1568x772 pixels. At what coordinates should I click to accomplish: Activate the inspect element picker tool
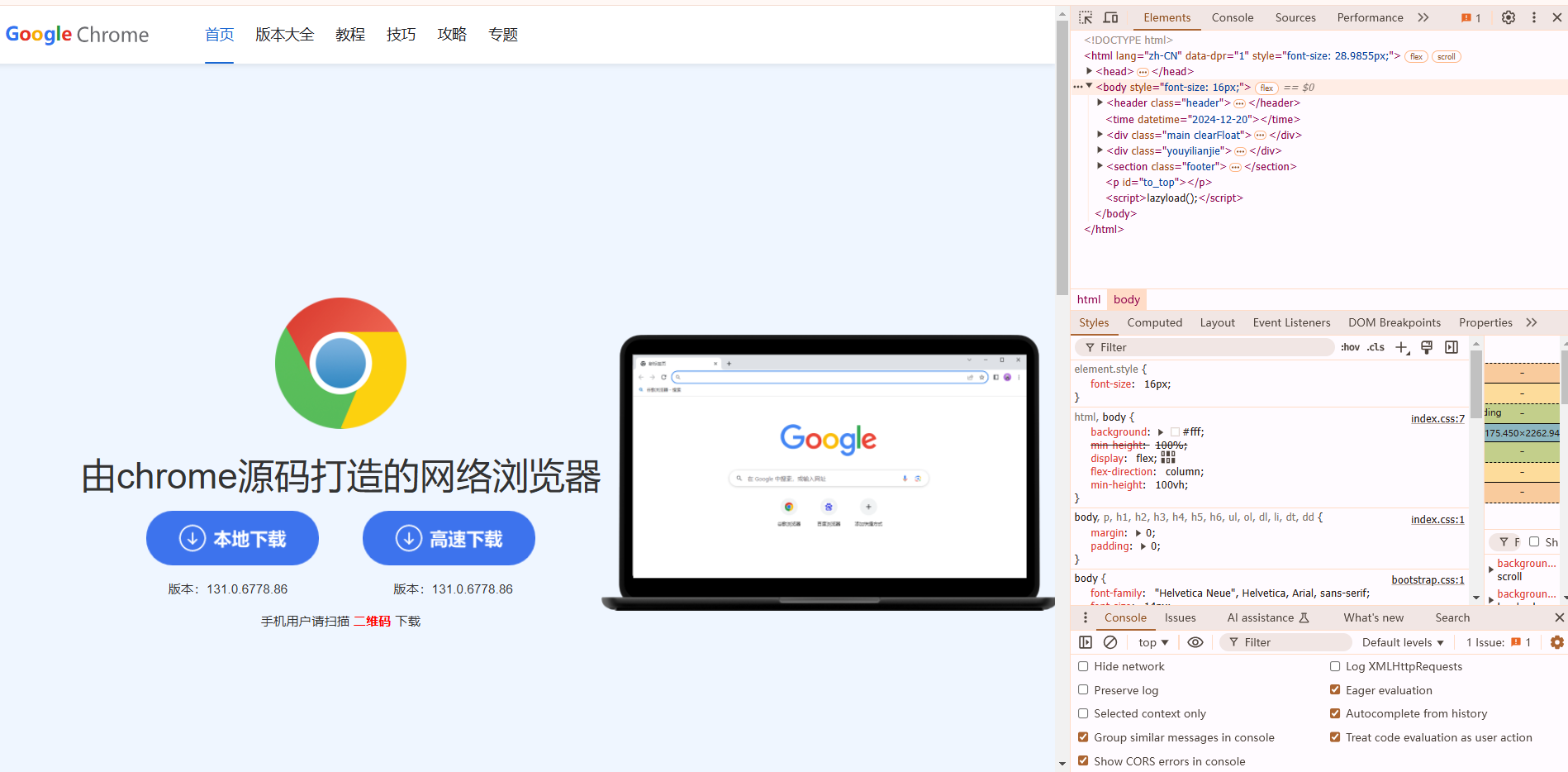coord(1086,17)
